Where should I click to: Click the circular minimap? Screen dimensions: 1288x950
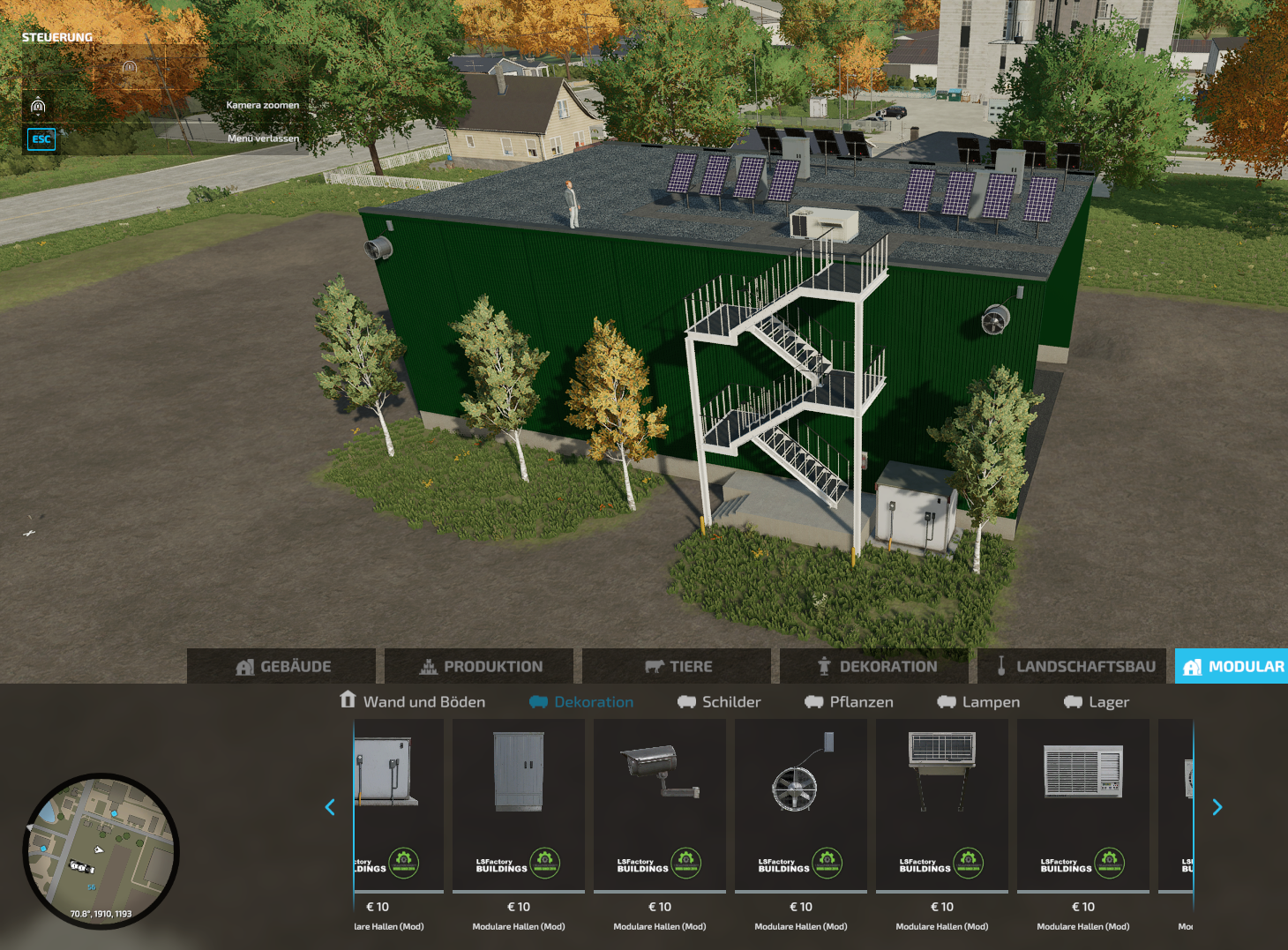click(101, 851)
